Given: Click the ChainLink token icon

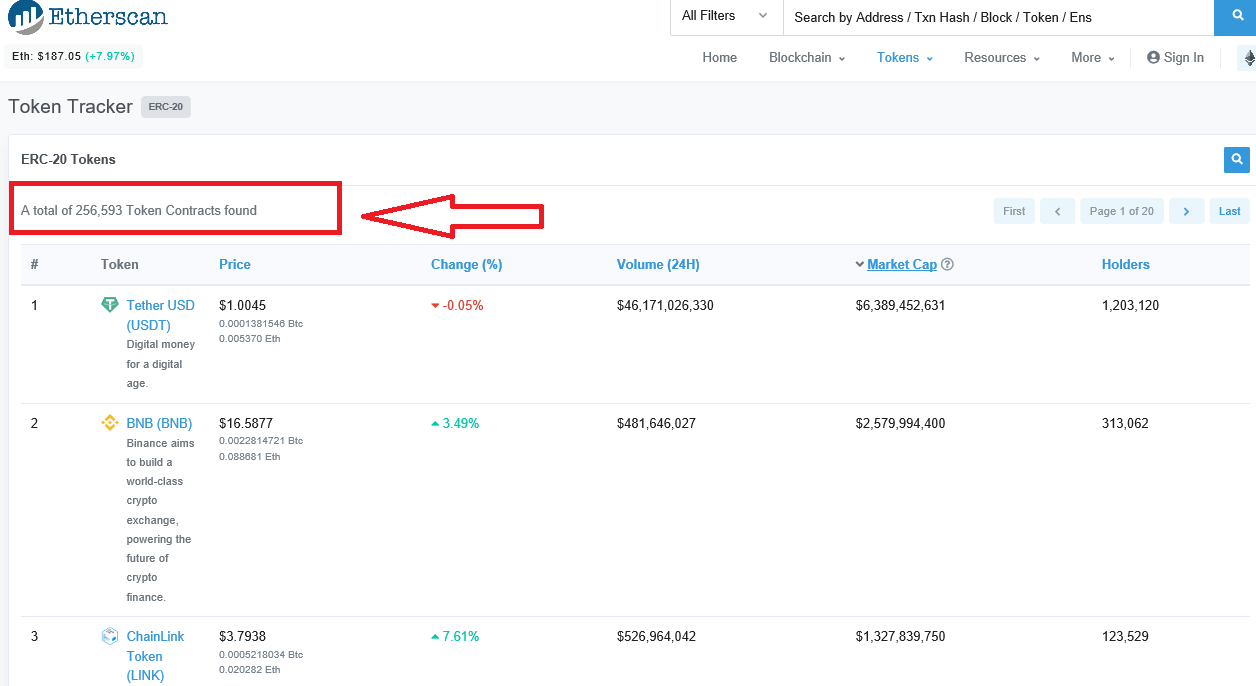Looking at the screenshot, I should [x=110, y=636].
